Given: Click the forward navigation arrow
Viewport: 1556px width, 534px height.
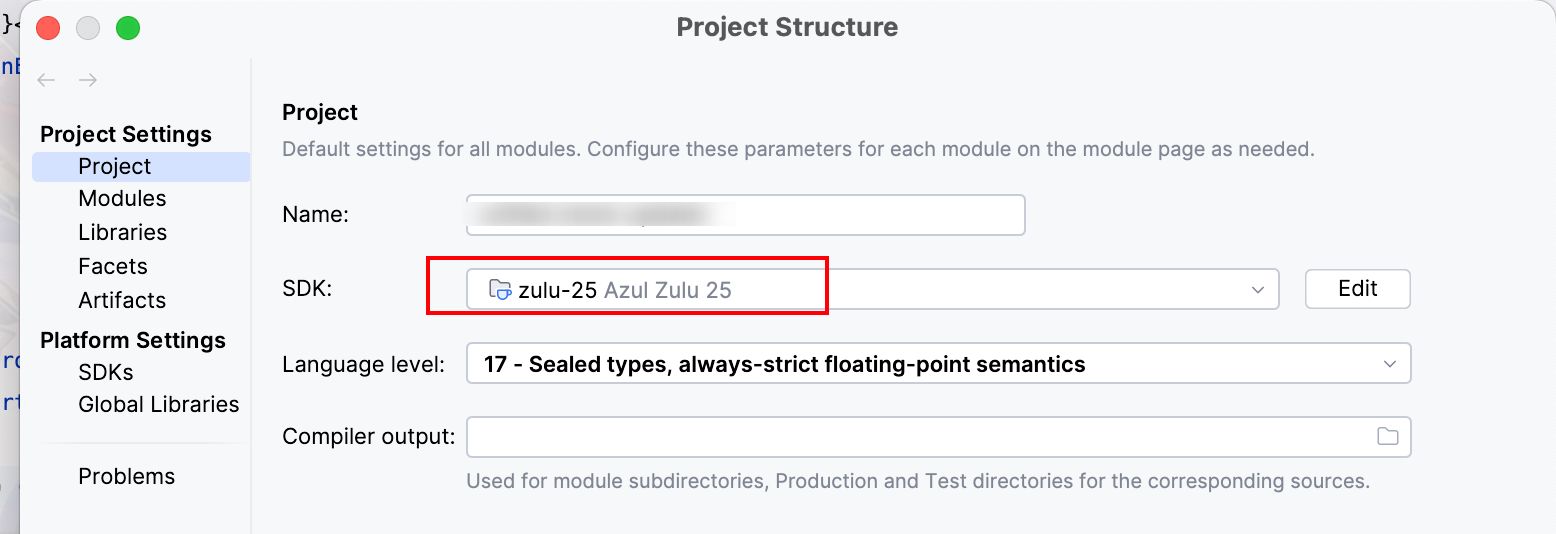Looking at the screenshot, I should click(88, 80).
